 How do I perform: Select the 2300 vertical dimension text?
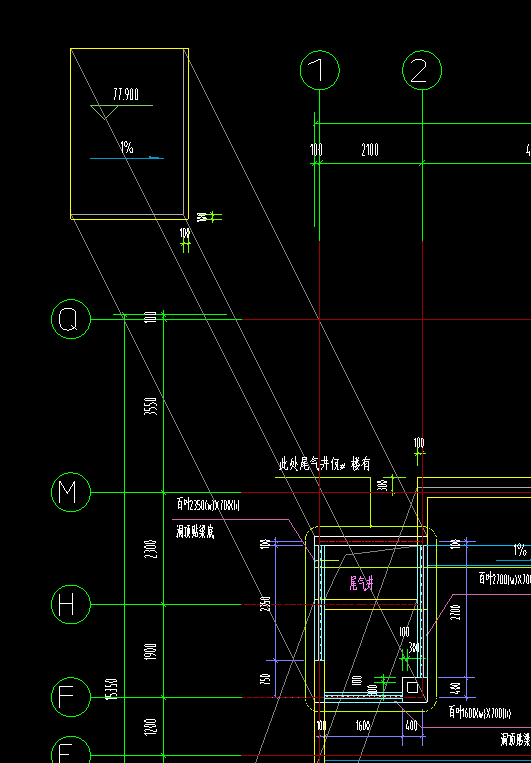coord(151,549)
